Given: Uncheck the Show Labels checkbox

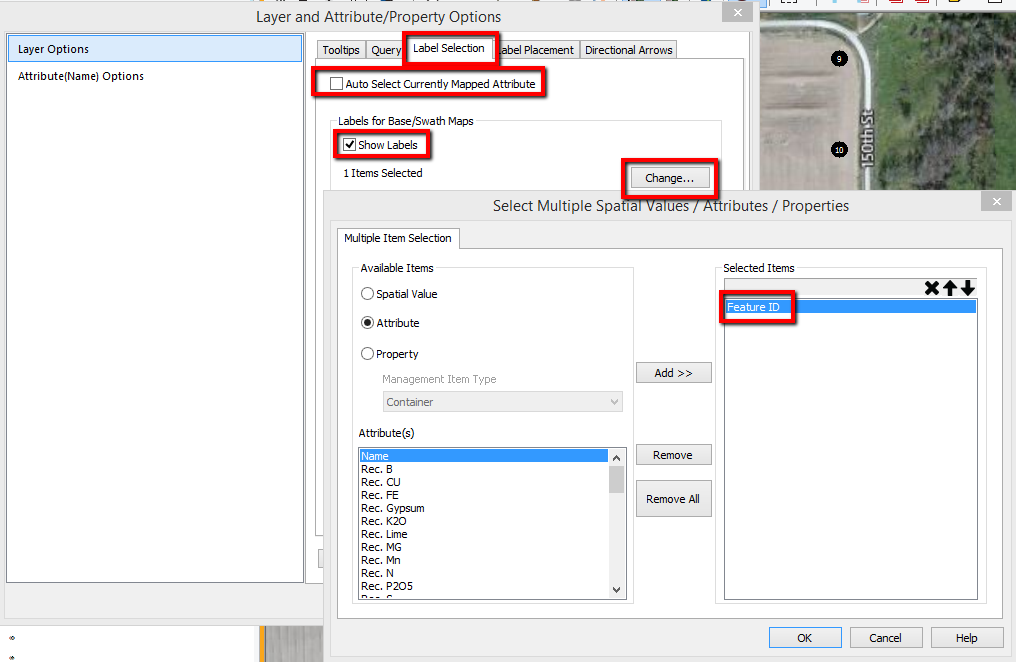Looking at the screenshot, I should (x=349, y=144).
